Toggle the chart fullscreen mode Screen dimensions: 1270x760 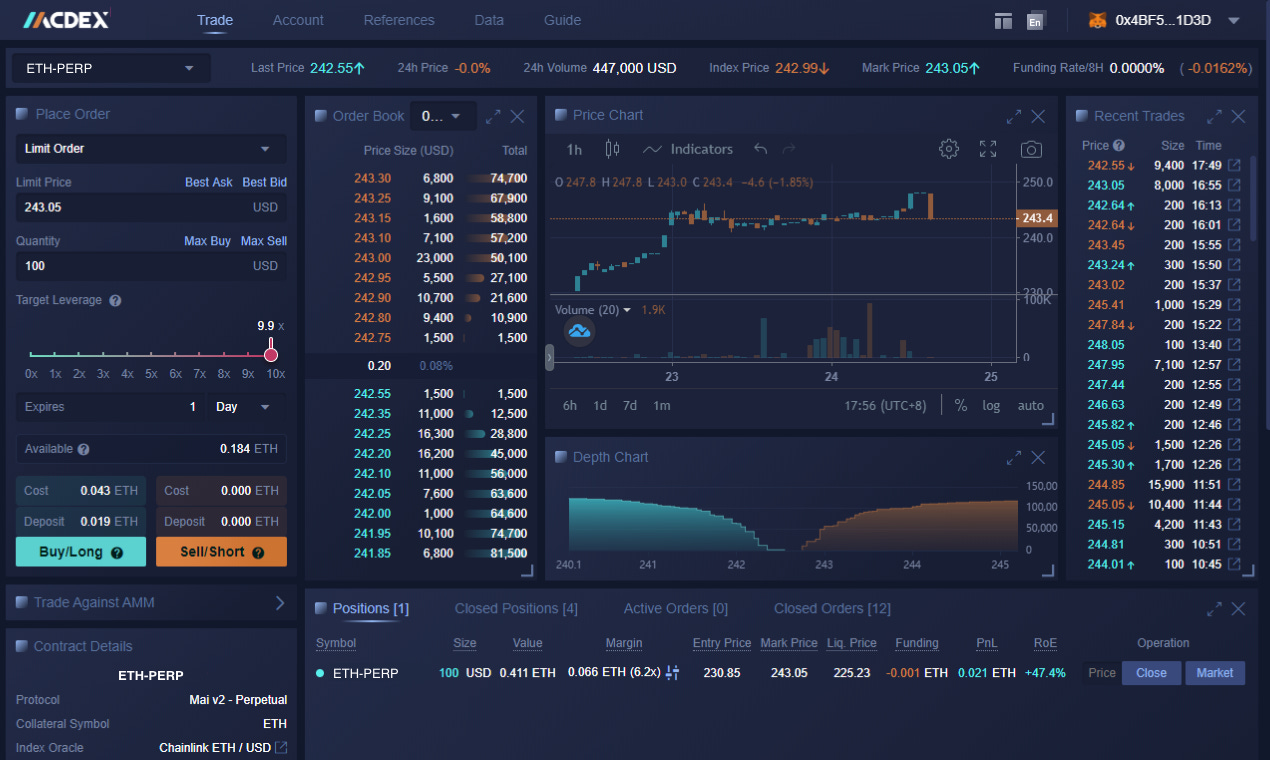pos(988,149)
